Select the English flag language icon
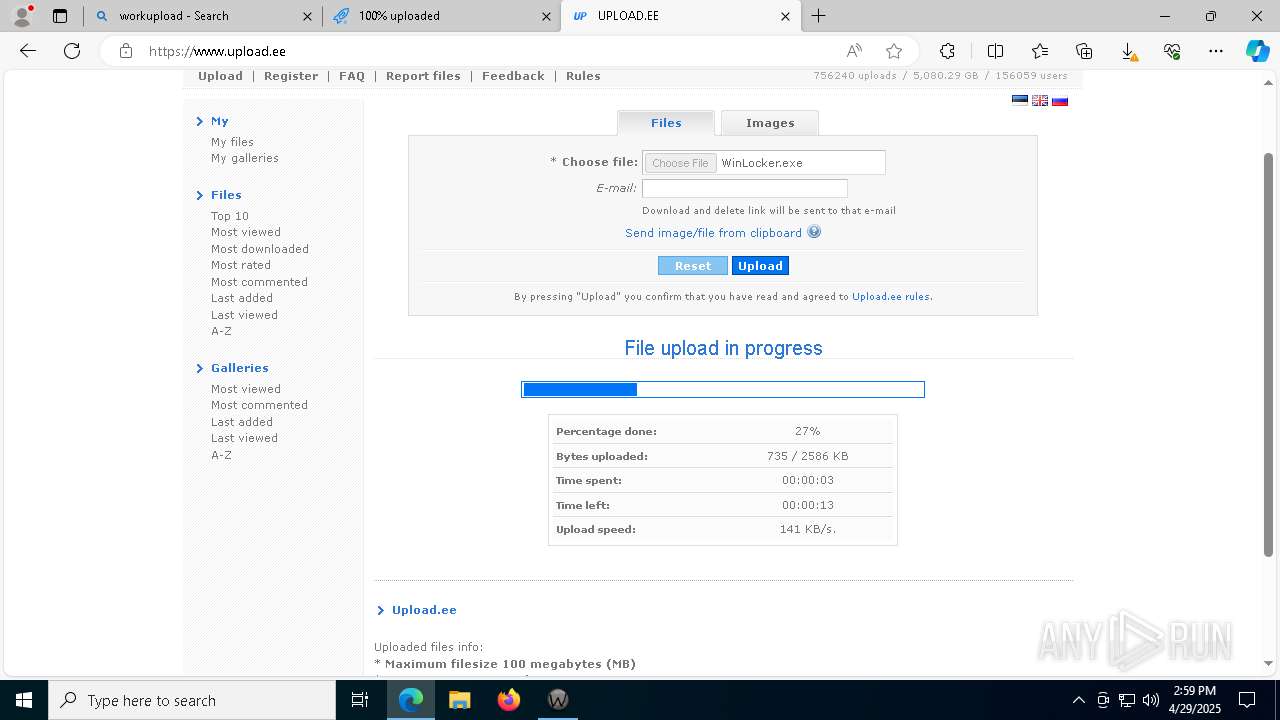Image resolution: width=1280 pixels, height=720 pixels. pos(1040,100)
